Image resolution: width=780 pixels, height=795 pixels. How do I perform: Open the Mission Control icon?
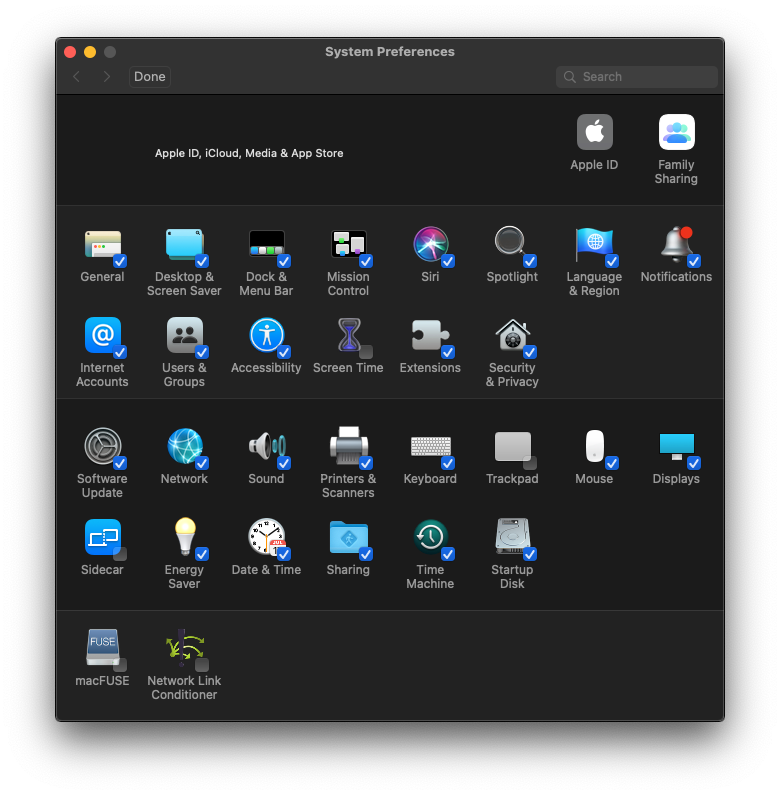(x=348, y=244)
